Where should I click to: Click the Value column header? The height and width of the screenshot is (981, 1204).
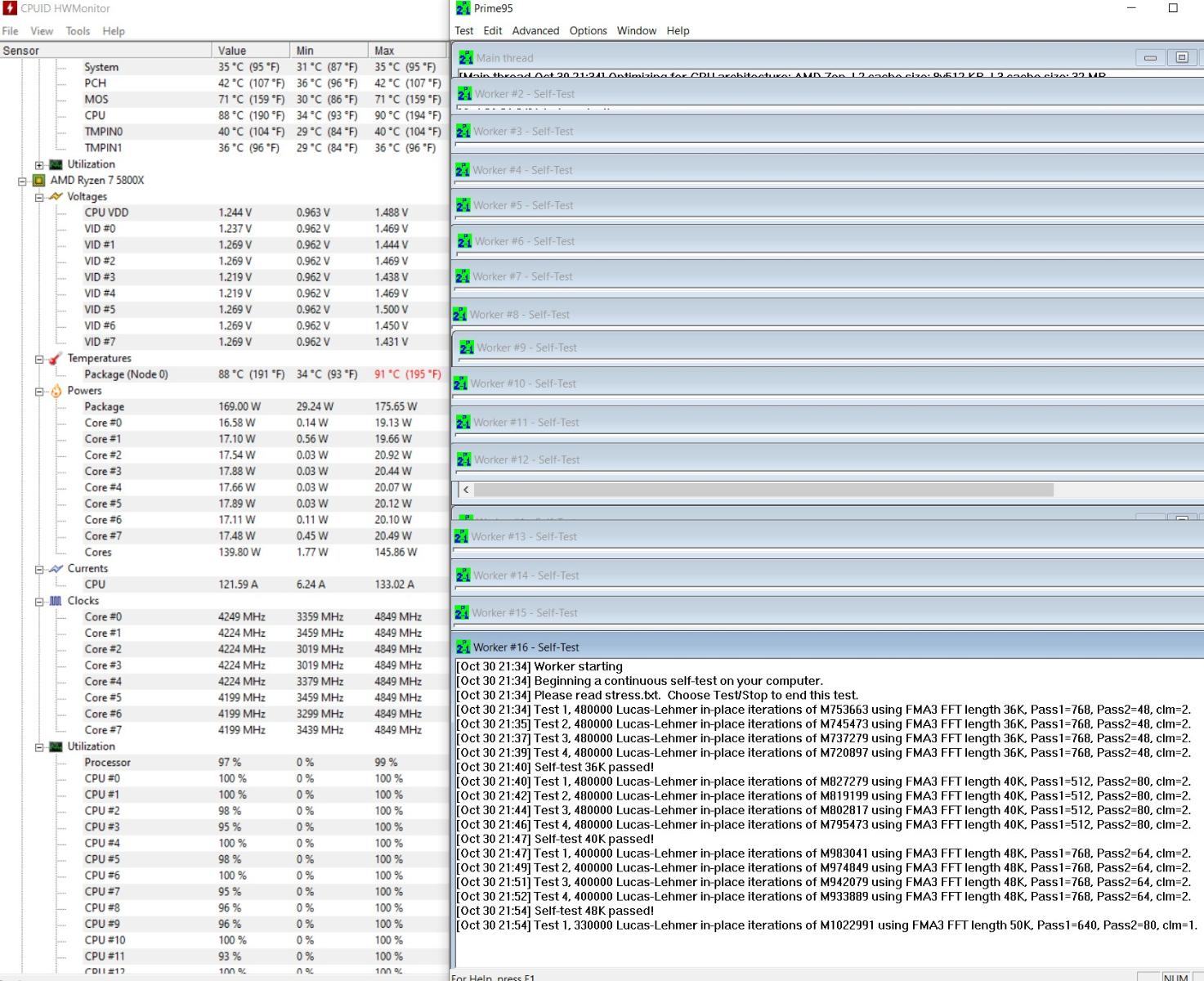point(251,51)
